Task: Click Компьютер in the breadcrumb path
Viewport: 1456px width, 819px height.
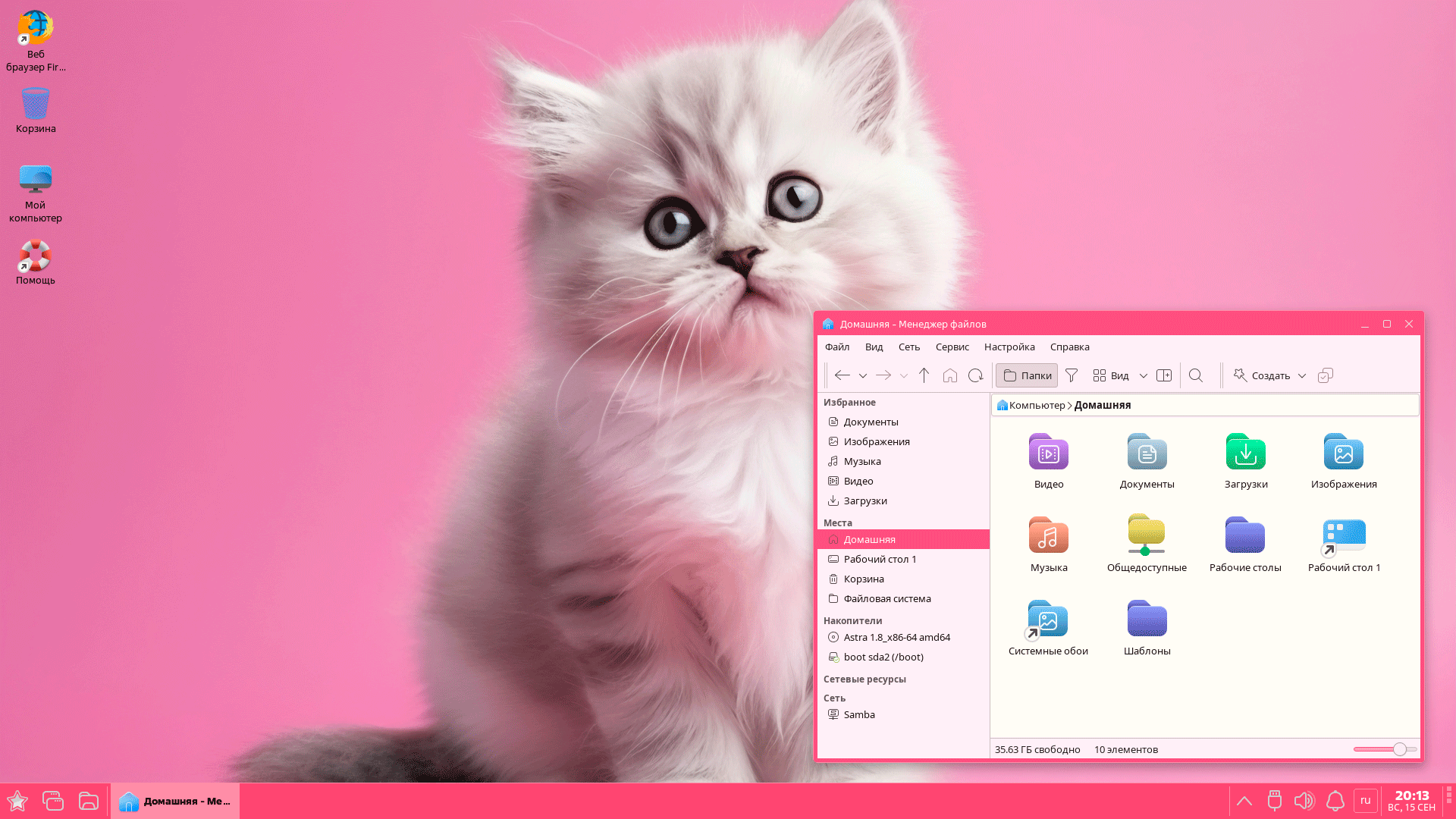Action: pyautogui.click(x=1036, y=405)
